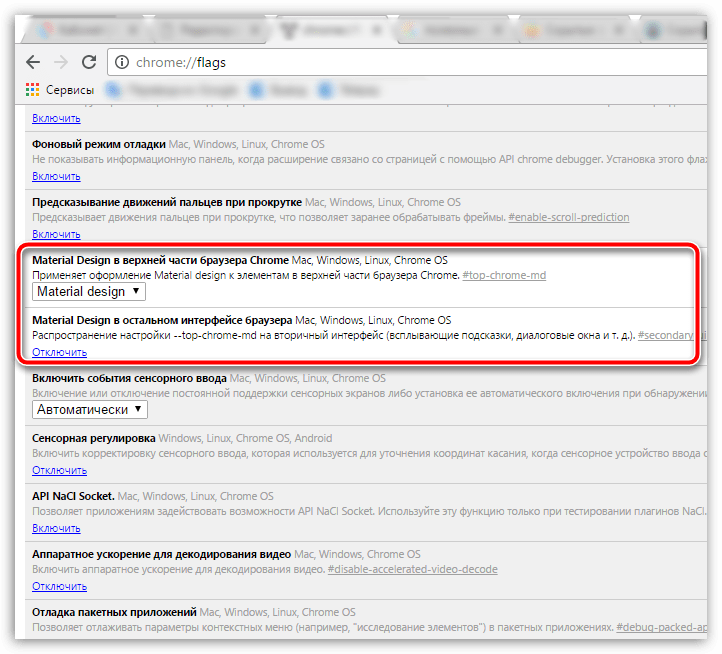Viewport: 722px width, 654px height.
Task: Select heading 'Фоновый режим отладки'
Action: [x=99, y=144]
